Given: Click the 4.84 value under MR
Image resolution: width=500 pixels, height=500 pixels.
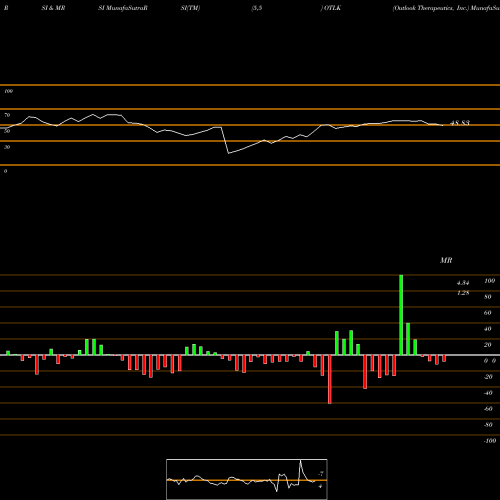Looking at the screenshot, I should coord(463,283).
